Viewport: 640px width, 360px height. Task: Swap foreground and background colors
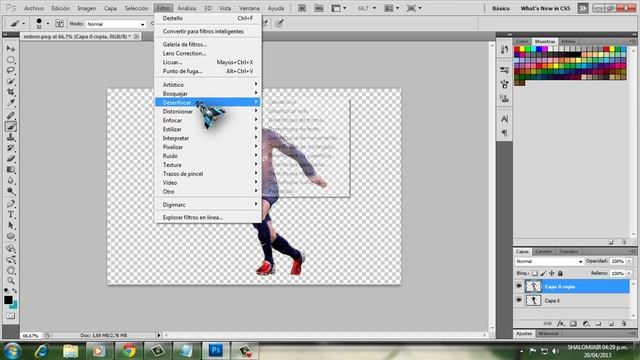(x=14, y=291)
